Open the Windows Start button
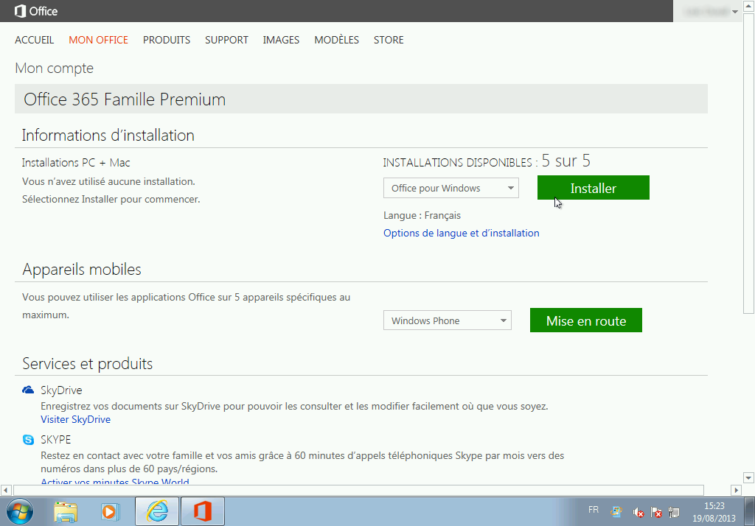Screen dimensions: 755x526 point(20,512)
